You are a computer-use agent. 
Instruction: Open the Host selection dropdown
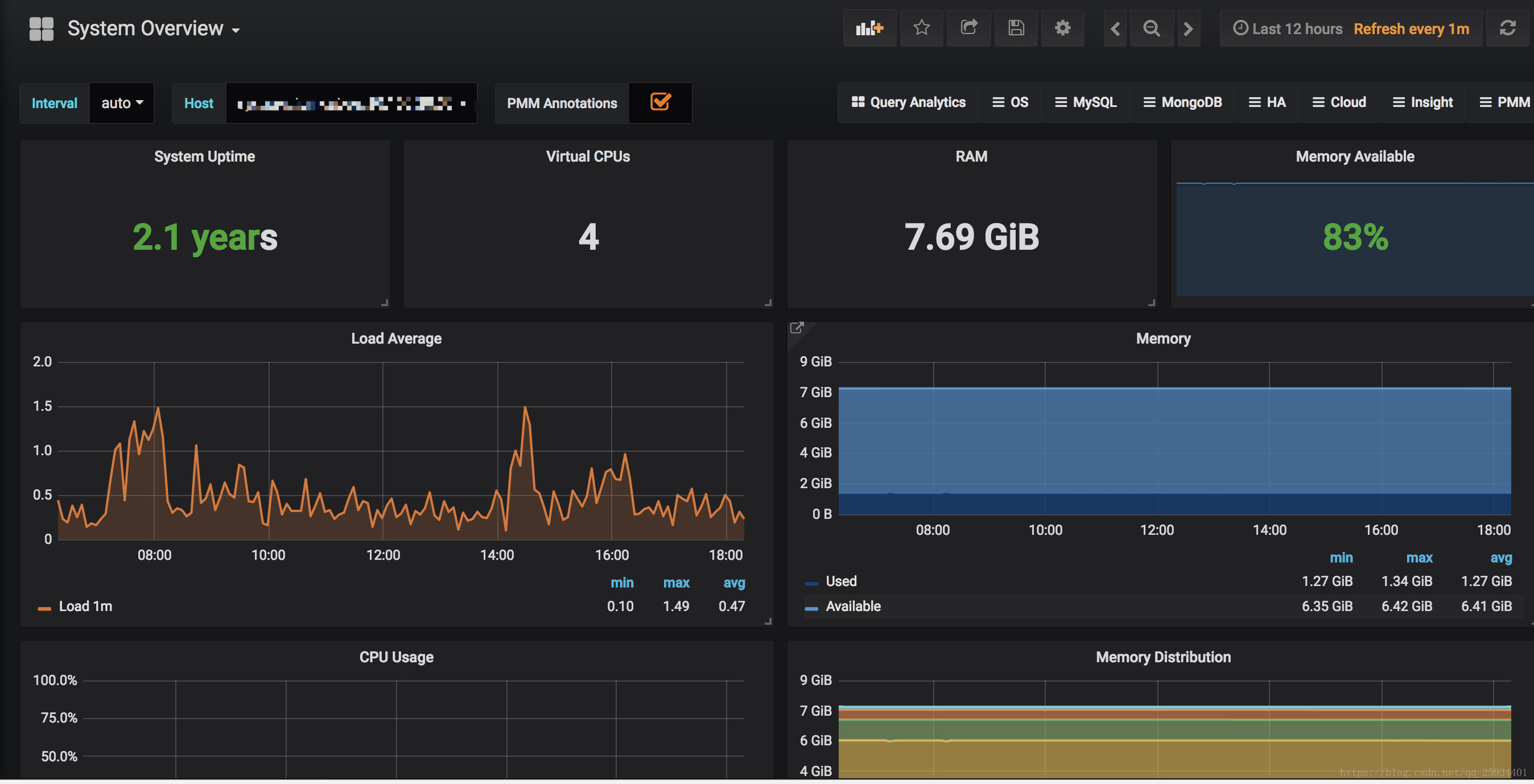tap(350, 104)
